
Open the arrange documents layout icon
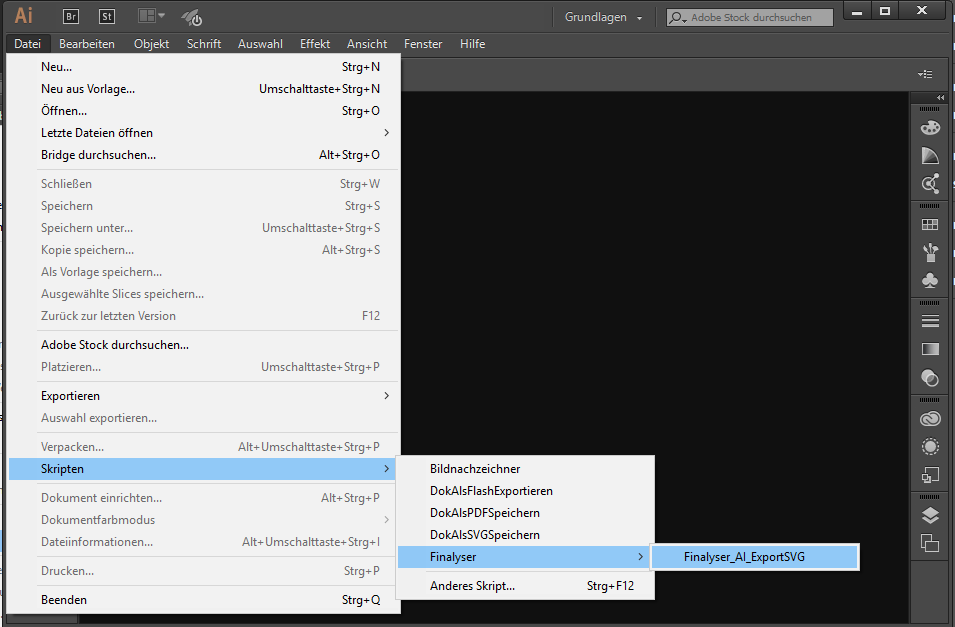tap(151, 16)
